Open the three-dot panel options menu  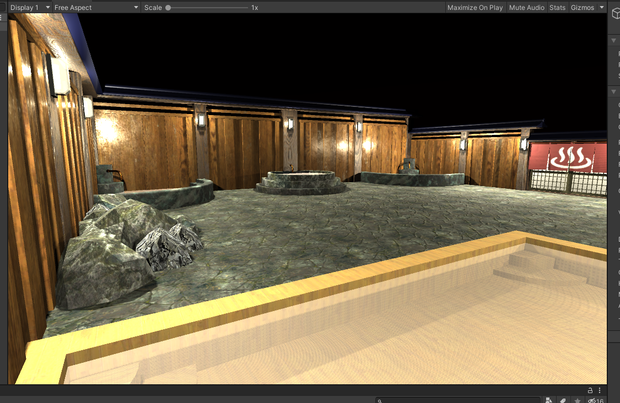point(600,390)
